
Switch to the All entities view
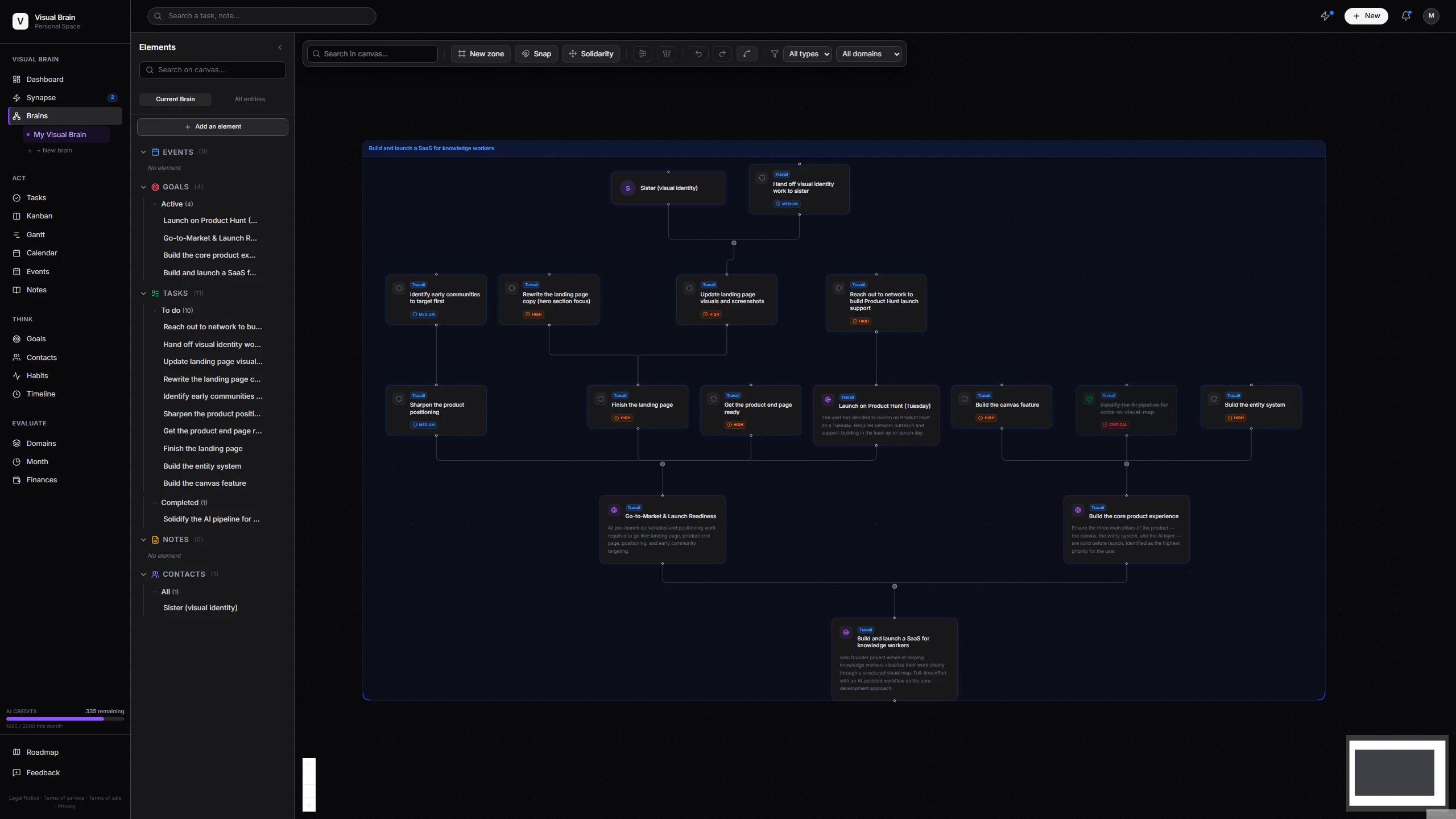(249, 99)
